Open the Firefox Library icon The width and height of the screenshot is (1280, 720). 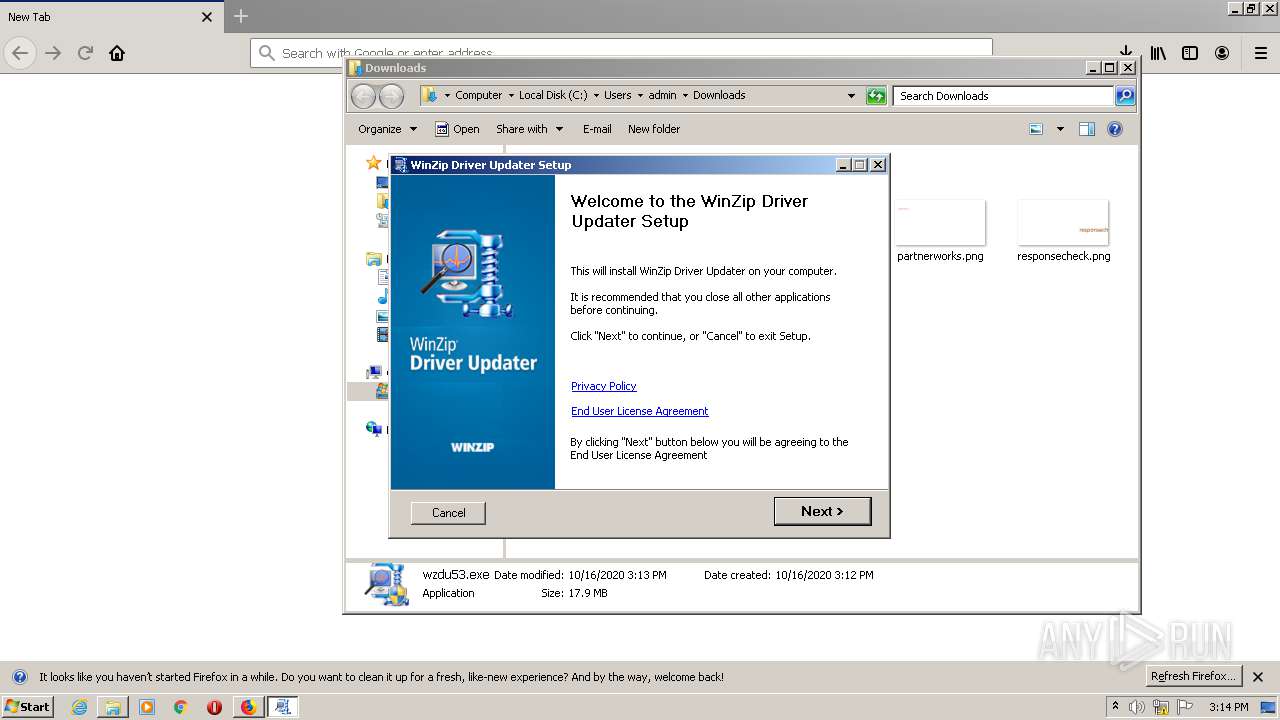tap(1158, 53)
